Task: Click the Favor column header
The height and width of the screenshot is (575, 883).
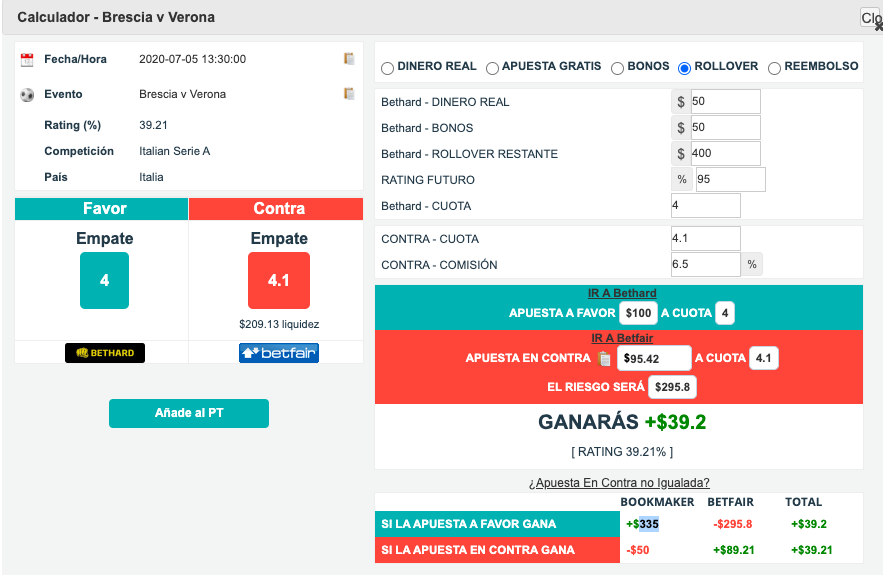Action: (x=101, y=208)
